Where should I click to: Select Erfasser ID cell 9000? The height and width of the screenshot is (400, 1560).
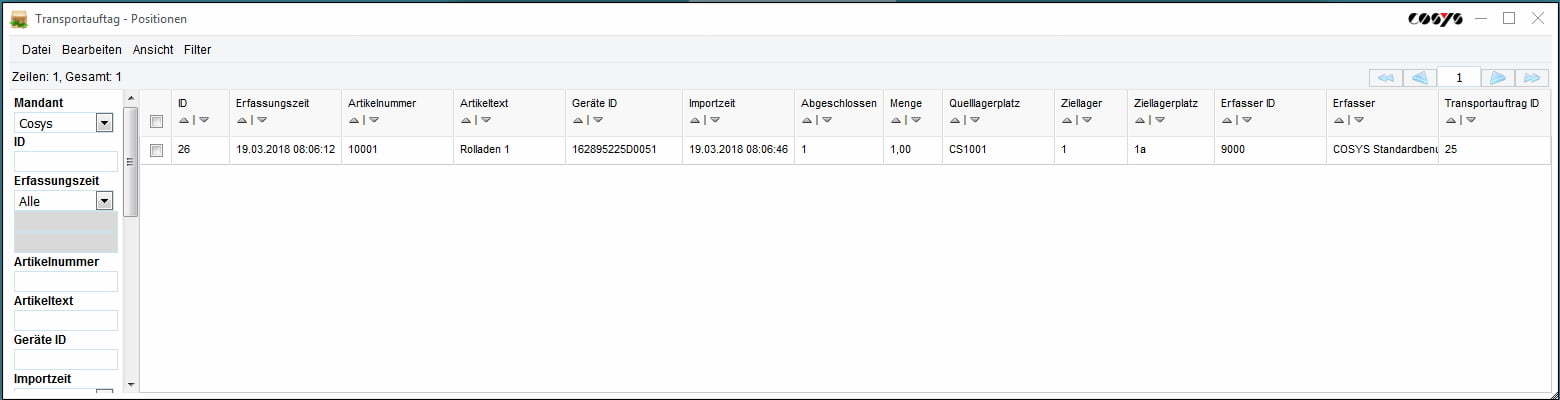coord(1270,150)
